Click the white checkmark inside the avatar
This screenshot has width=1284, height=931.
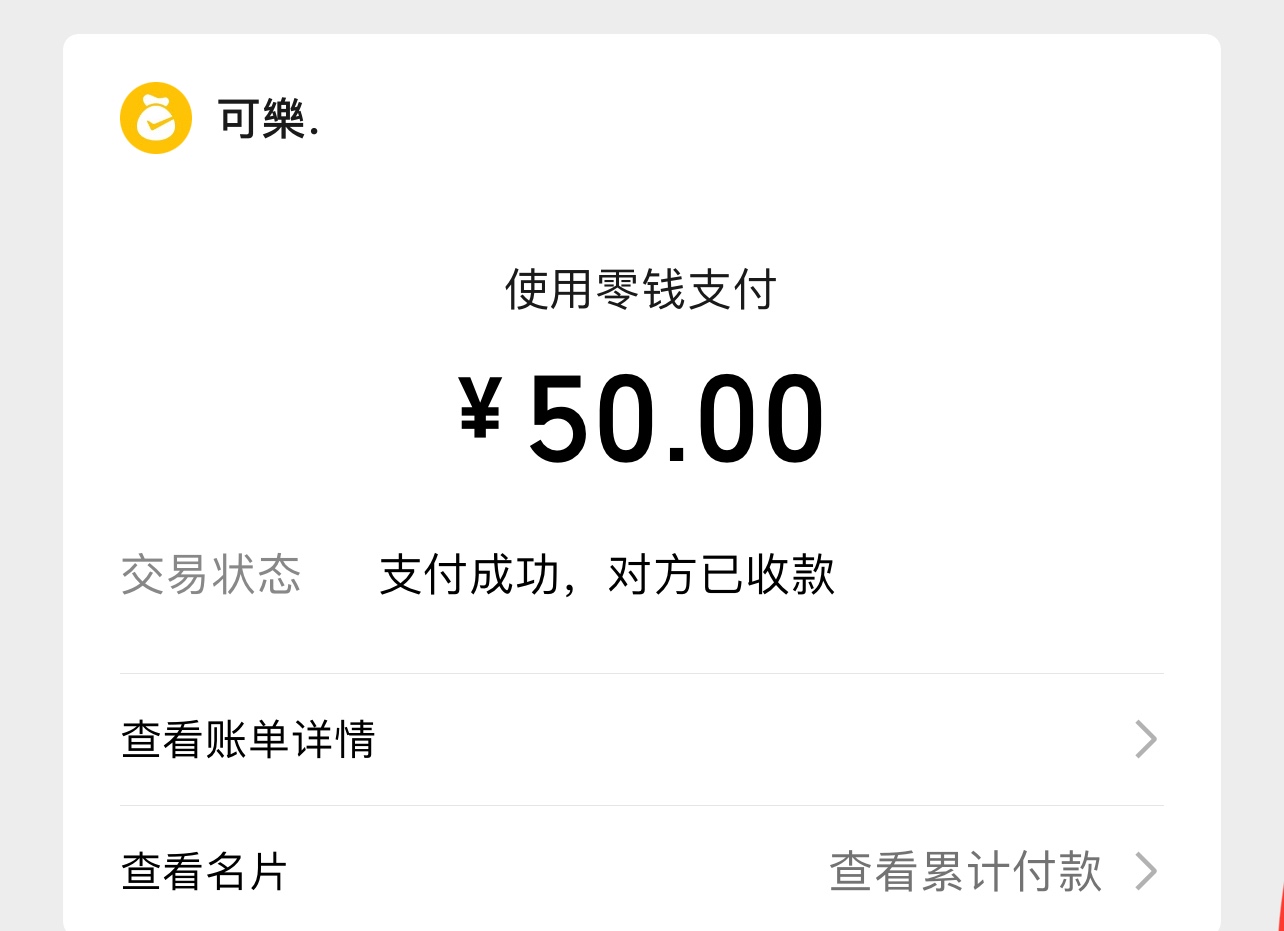(x=153, y=123)
